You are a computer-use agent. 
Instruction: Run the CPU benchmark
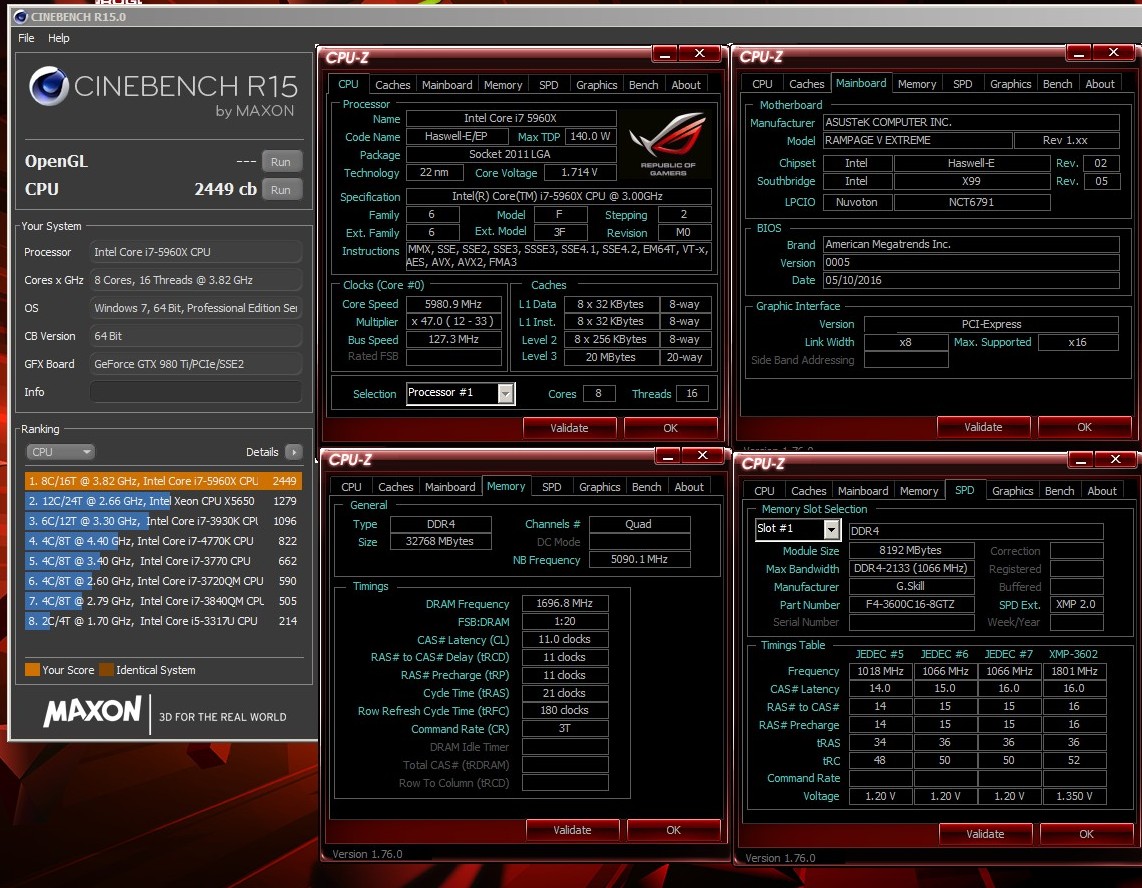point(280,189)
